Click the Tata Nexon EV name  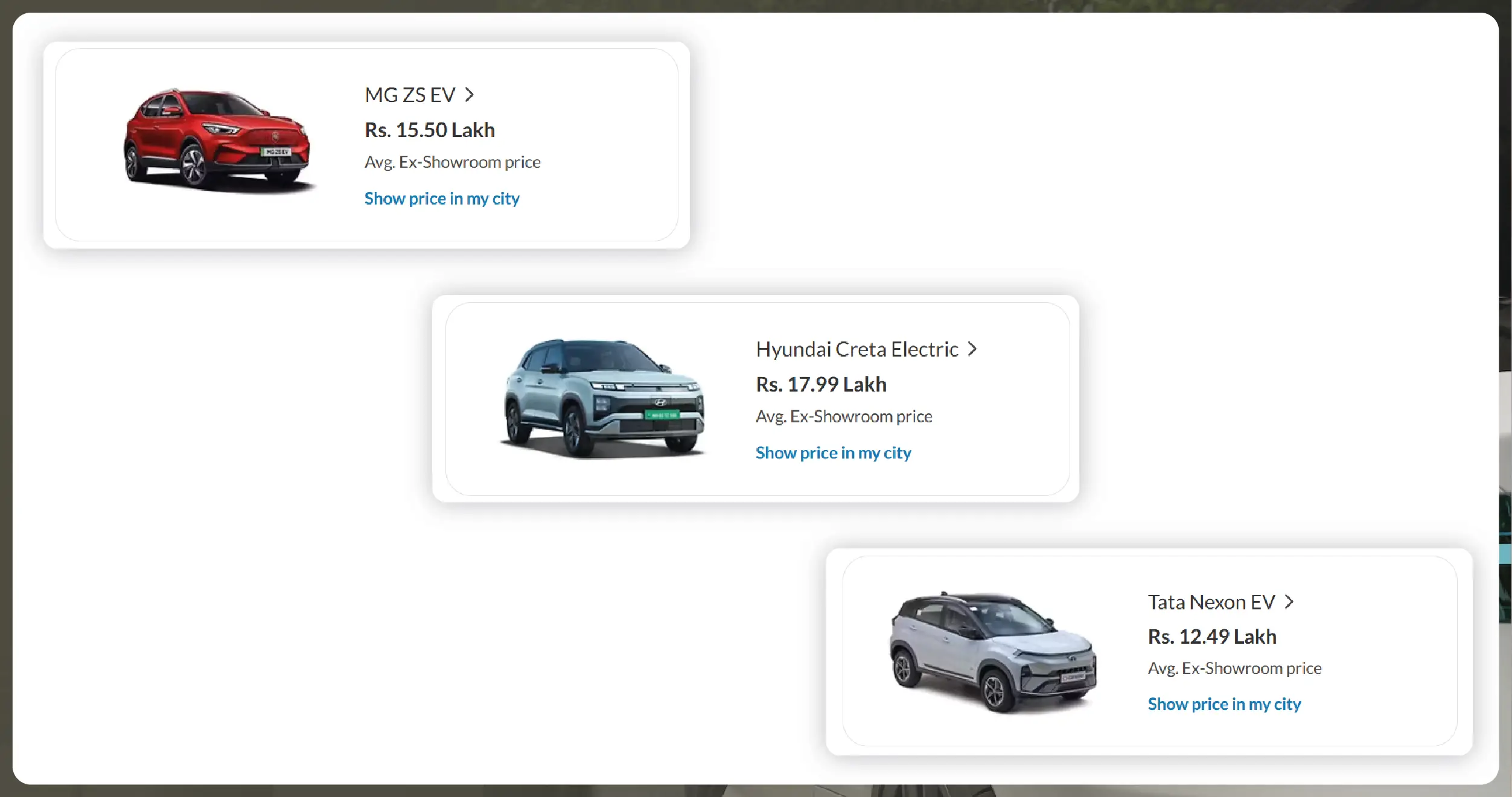coord(1211,602)
